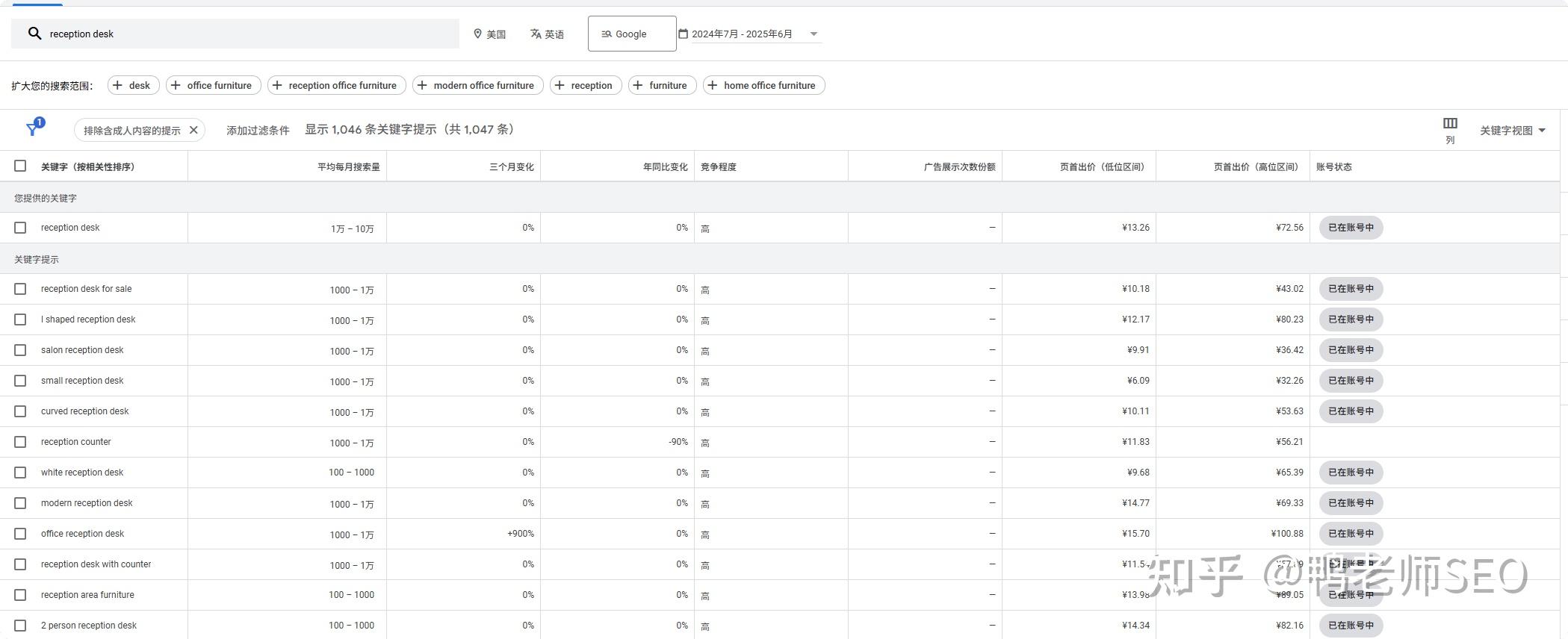The image size is (1568, 639).
Task: Sort by 页首出价（高位区间） column header
Action: pyautogui.click(x=1258, y=166)
